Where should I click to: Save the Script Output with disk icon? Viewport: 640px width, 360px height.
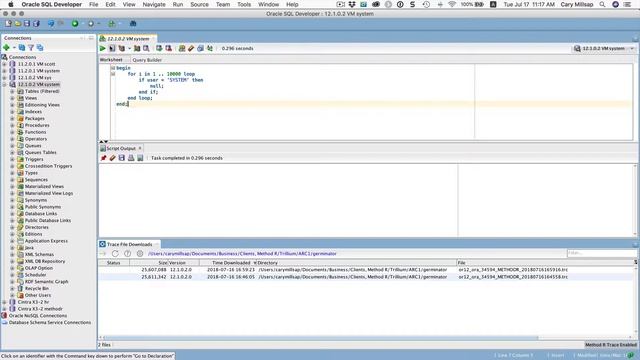[122, 158]
